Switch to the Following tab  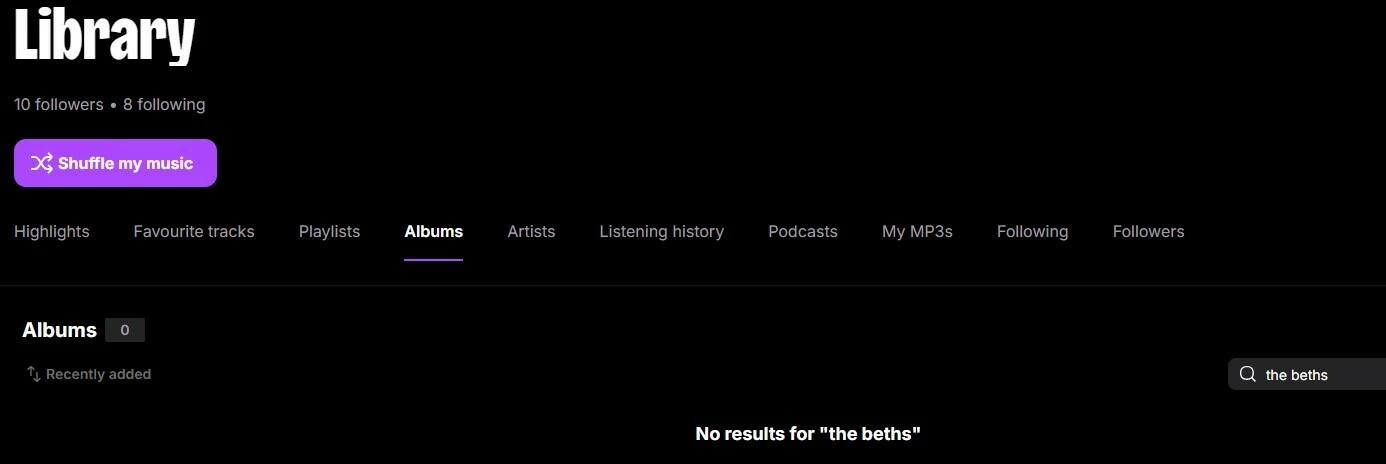pos(1032,231)
